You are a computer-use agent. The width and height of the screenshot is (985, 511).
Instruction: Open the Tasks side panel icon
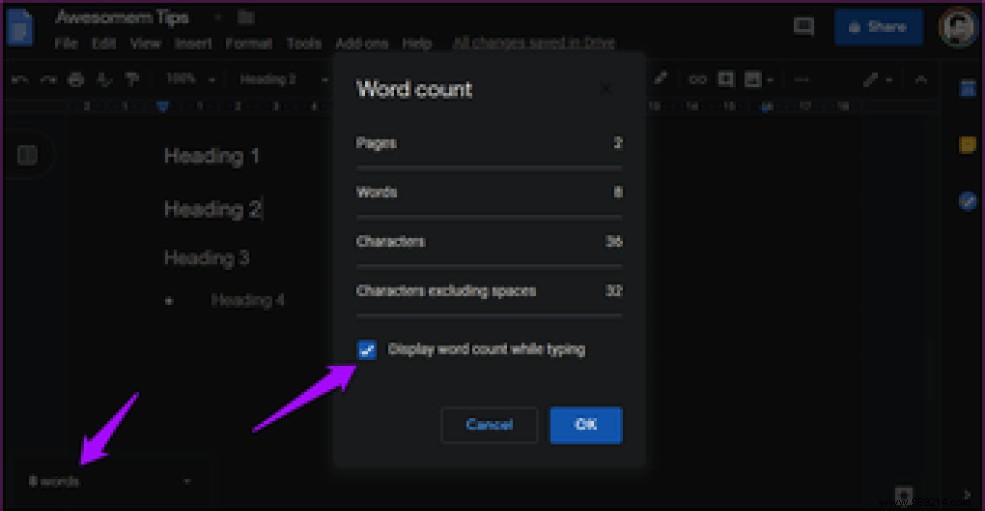pyautogui.click(x=967, y=201)
